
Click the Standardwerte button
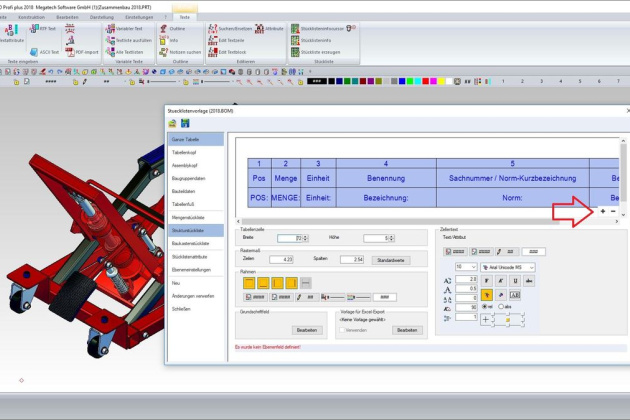(x=389, y=259)
